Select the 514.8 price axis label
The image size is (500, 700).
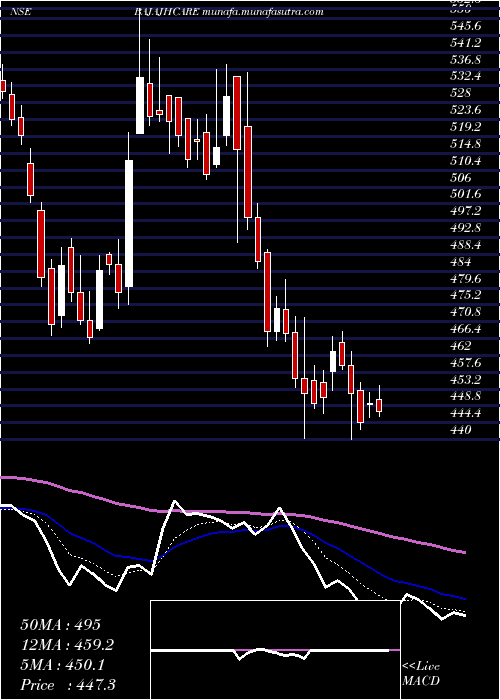click(465, 144)
